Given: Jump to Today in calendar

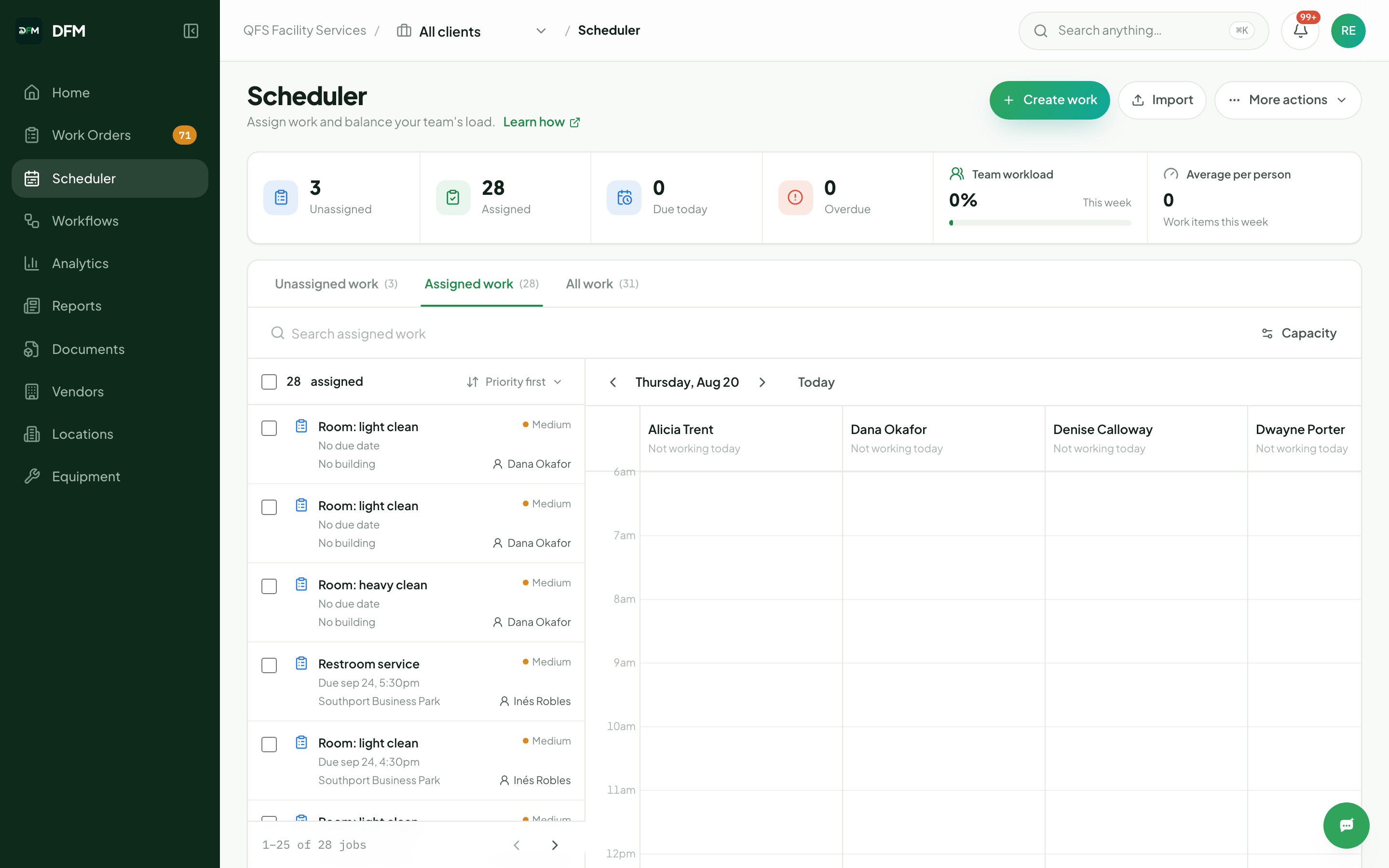Looking at the screenshot, I should point(816,382).
